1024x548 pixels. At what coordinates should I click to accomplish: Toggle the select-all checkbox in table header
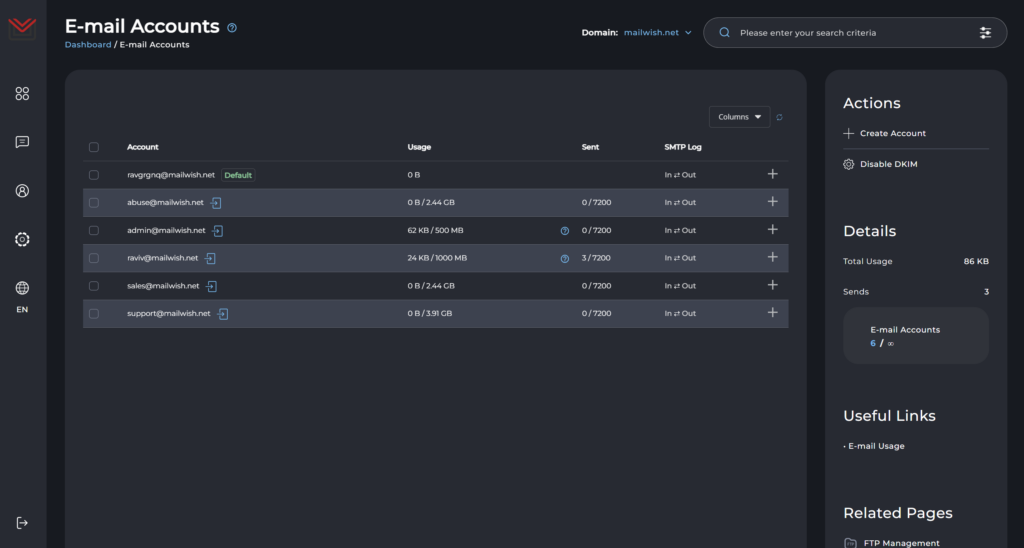(94, 147)
